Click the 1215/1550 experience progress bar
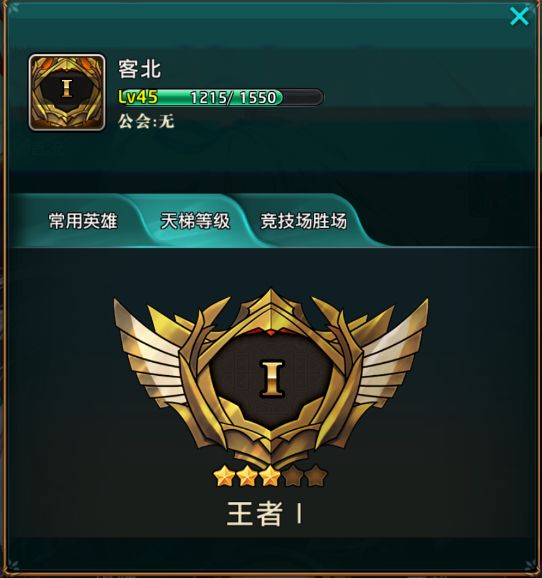 [220, 97]
